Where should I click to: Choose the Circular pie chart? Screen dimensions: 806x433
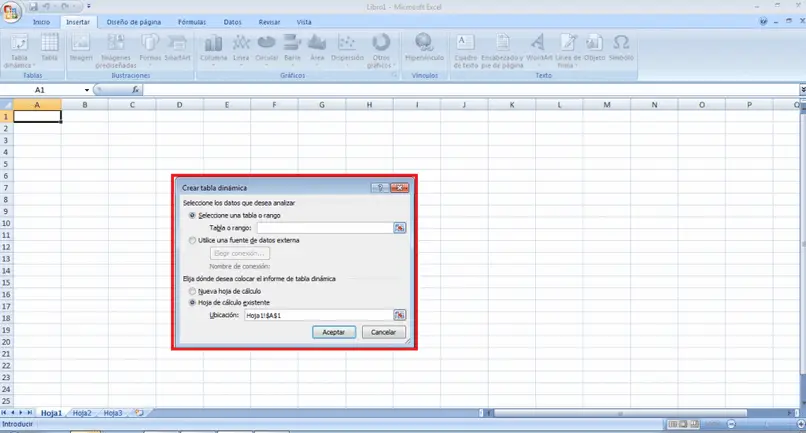click(267, 50)
